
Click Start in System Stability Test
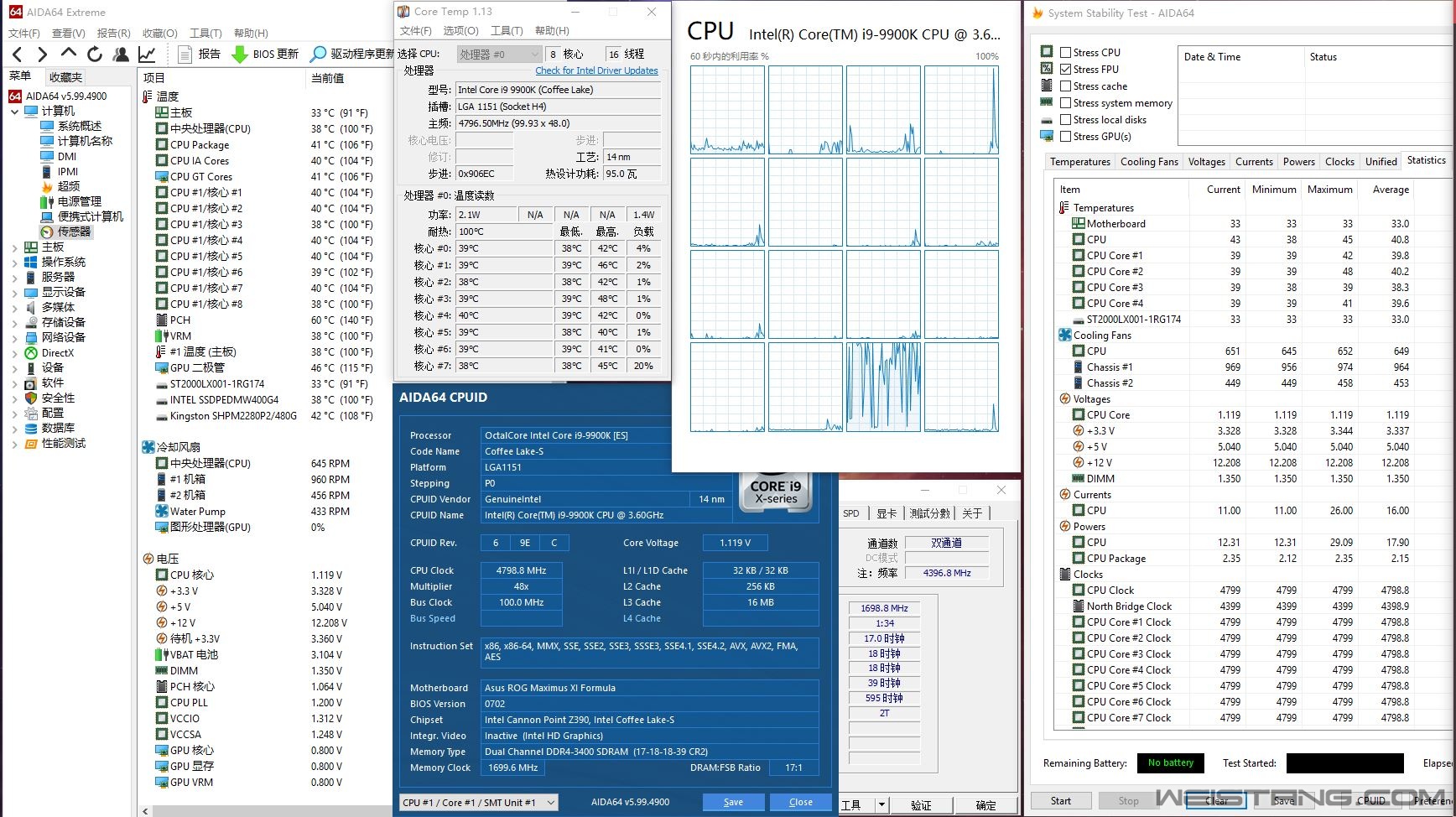point(1061,801)
